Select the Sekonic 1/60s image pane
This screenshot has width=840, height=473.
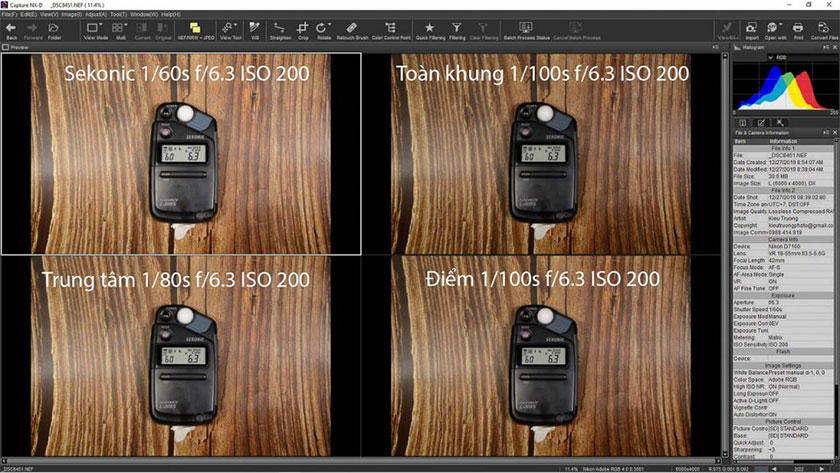click(x=181, y=154)
